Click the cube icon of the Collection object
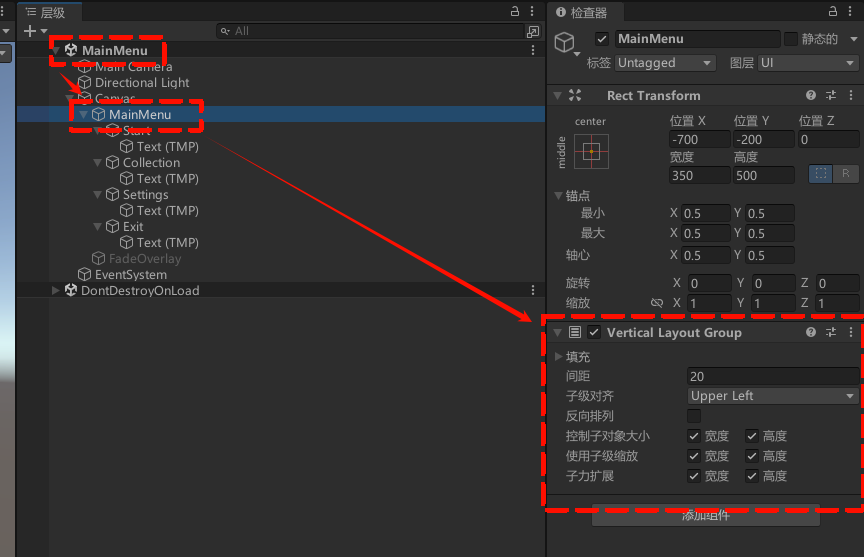The width and height of the screenshot is (864, 557). tap(112, 163)
